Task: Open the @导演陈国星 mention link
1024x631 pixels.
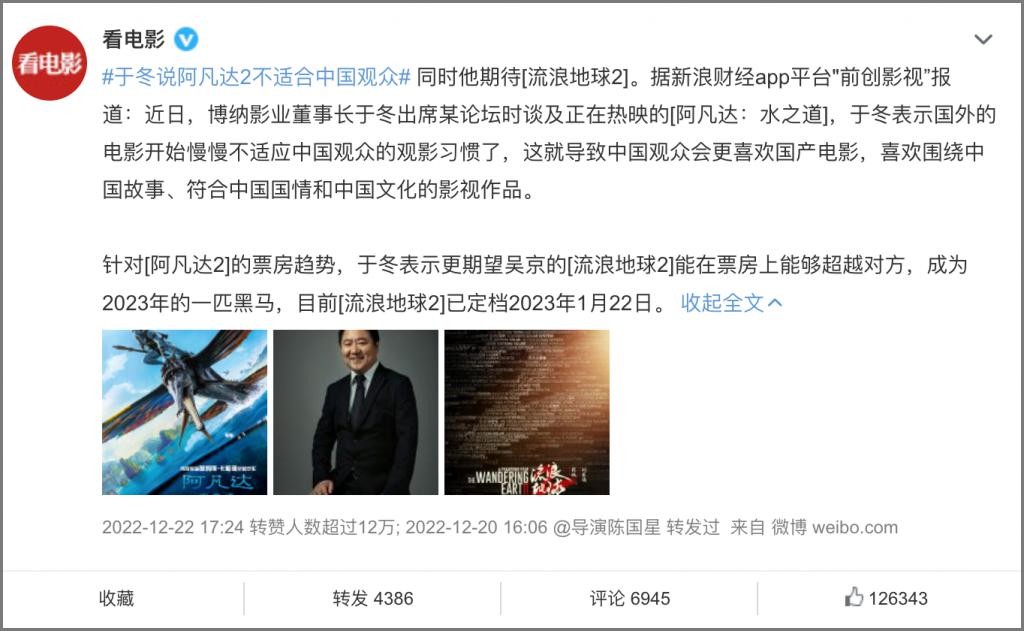Action: 607,527
